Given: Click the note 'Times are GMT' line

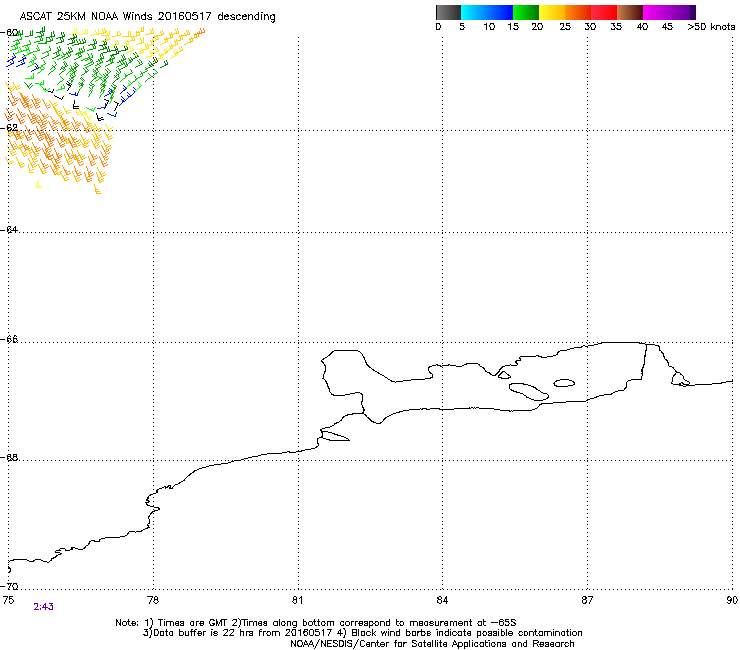Looking at the screenshot, I should (x=316, y=623).
